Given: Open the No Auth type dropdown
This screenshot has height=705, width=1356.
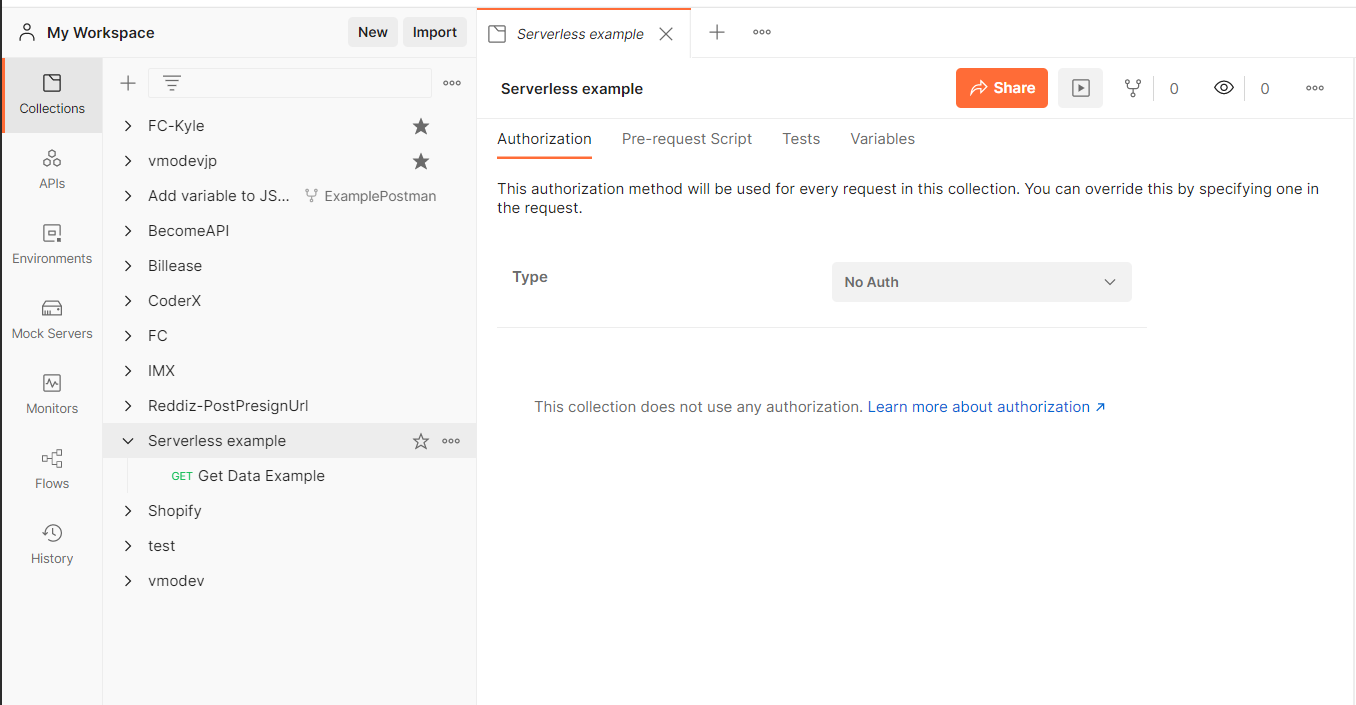Looking at the screenshot, I should click(981, 282).
